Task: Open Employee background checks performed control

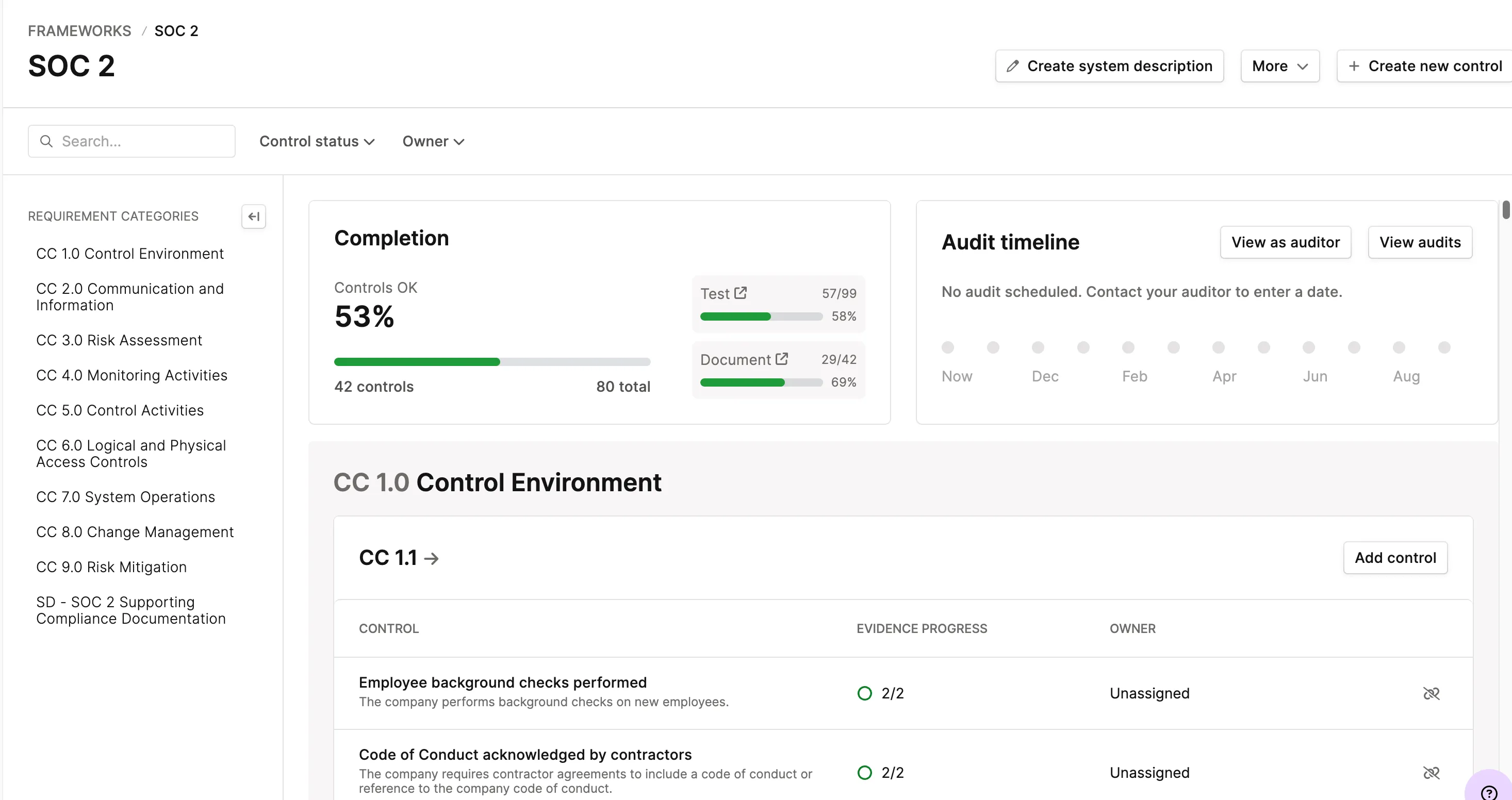Action: (502, 682)
